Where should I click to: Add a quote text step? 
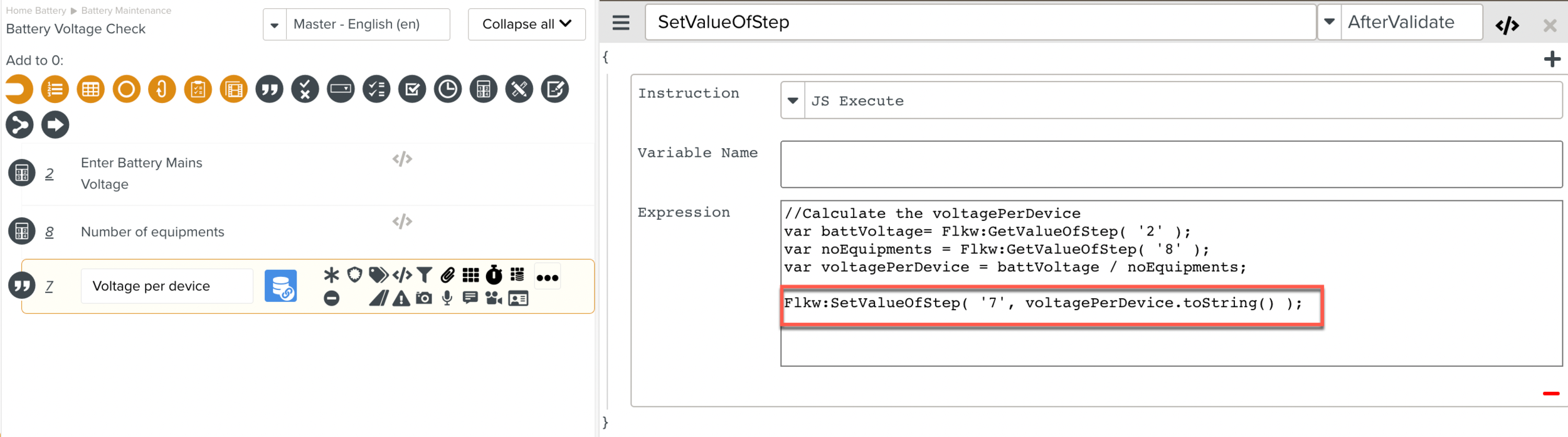(270, 89)
